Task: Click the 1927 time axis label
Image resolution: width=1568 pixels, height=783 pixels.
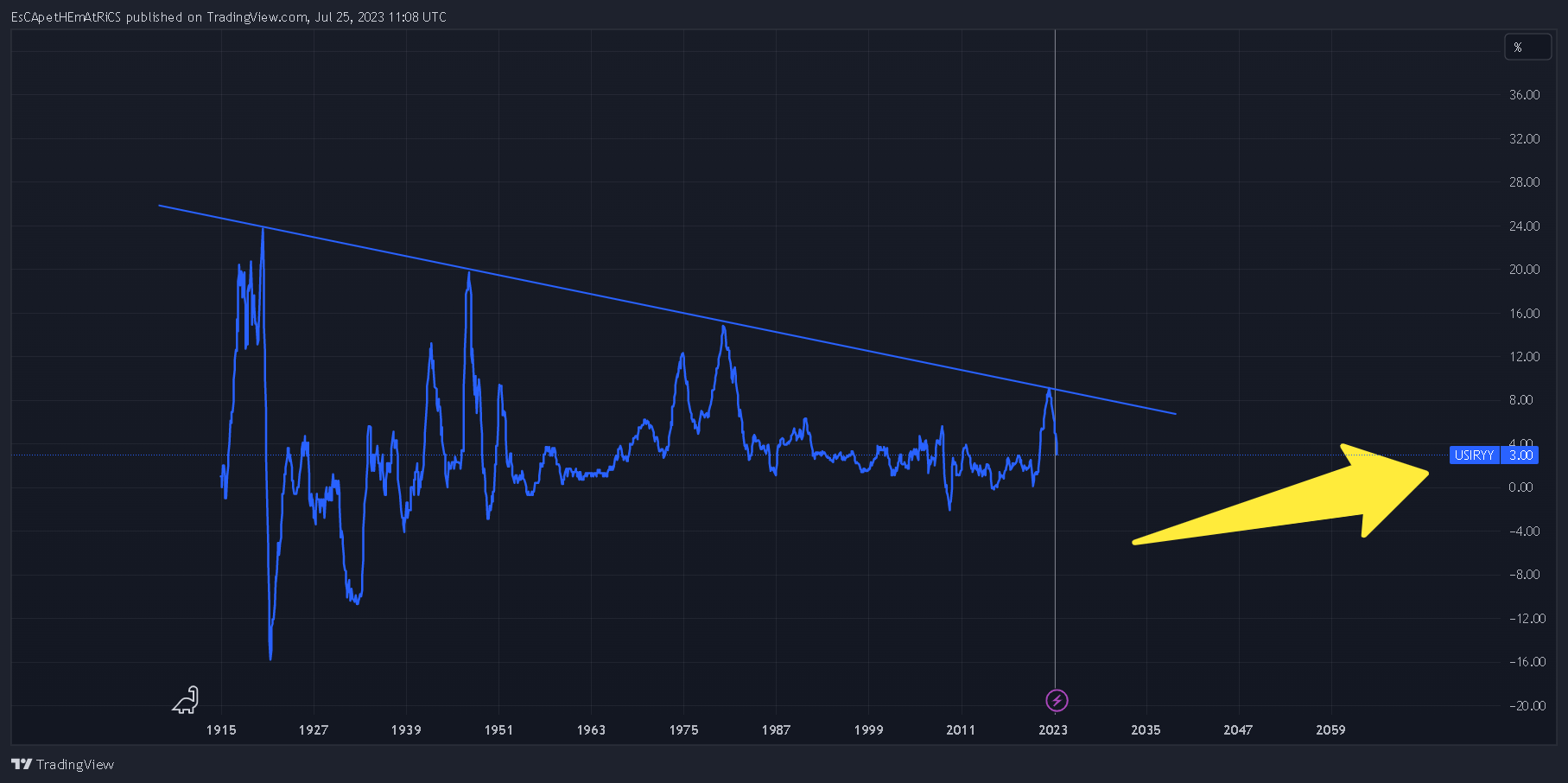Action: (x=314, y=730)
